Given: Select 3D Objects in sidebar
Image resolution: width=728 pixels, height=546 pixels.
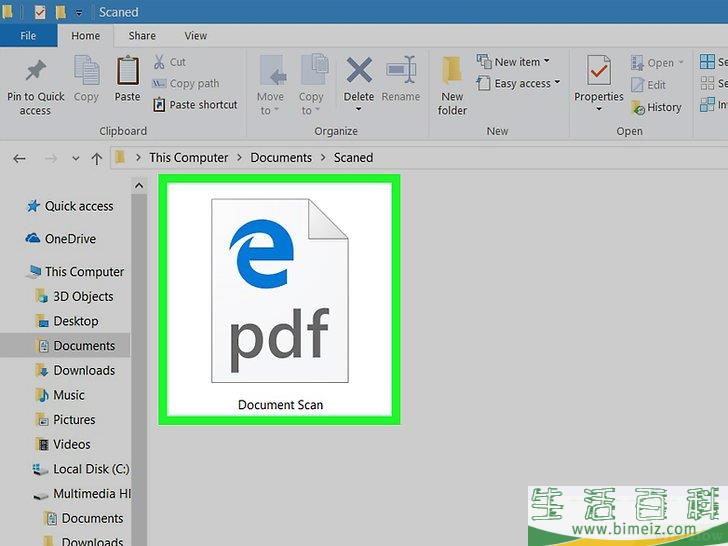Looking at the screenshot, I should point(74,296).
